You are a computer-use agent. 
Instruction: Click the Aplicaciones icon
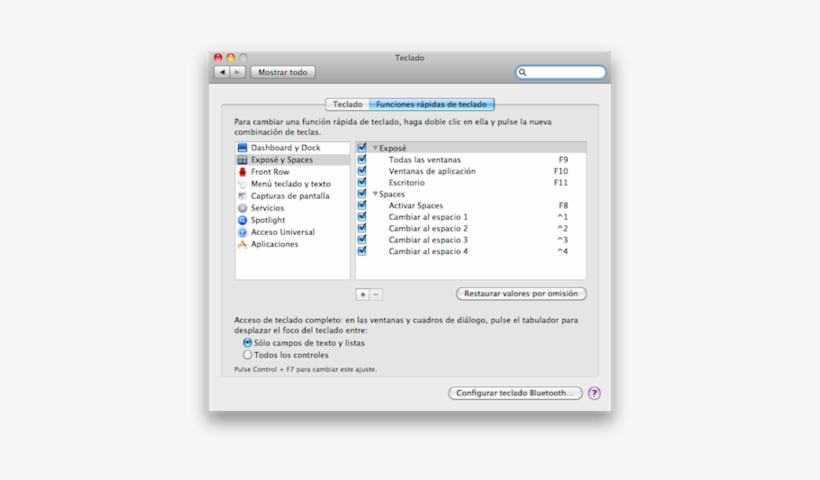coord(242,244)
